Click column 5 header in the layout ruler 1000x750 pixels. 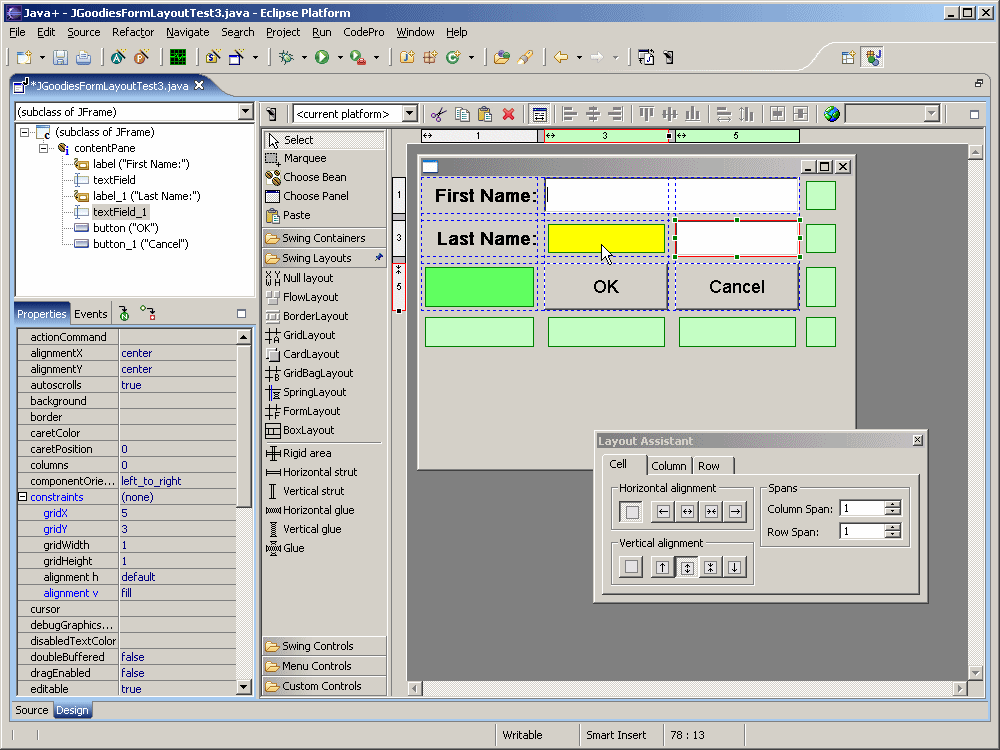tap(737, 135)
